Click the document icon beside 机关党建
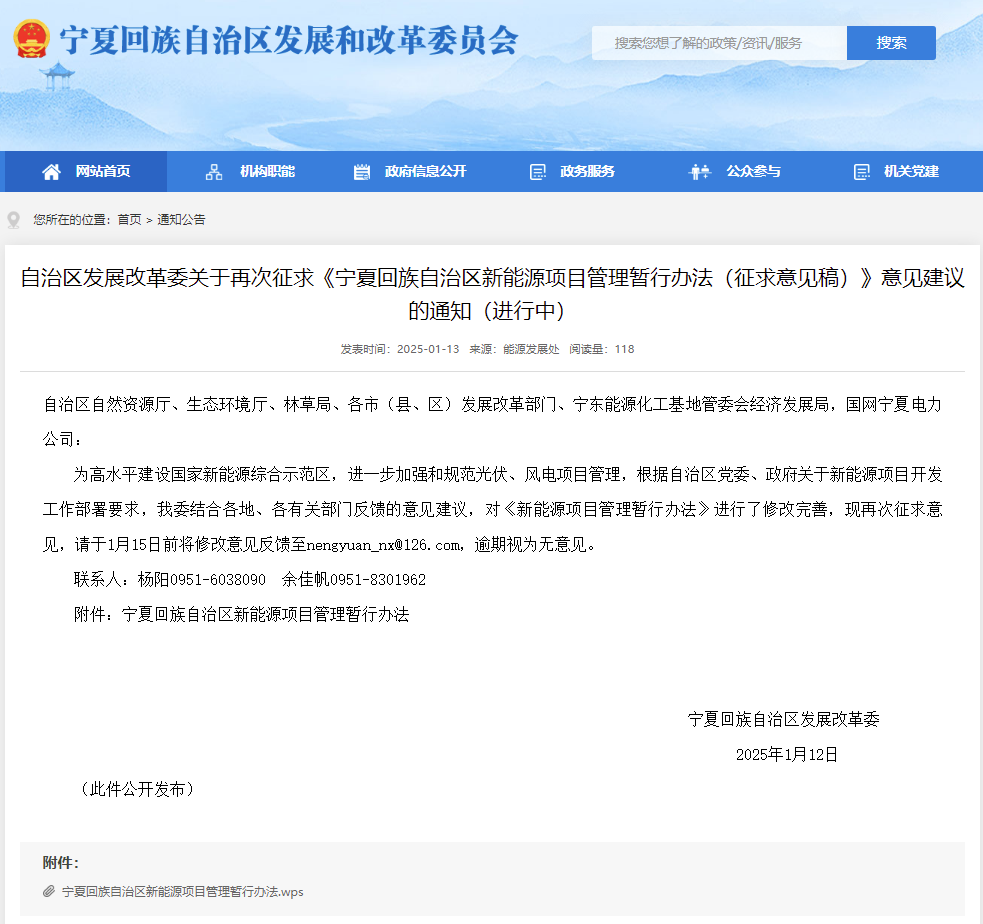Image resolution: width=983 pixels, height=924 pixels. 862,172
